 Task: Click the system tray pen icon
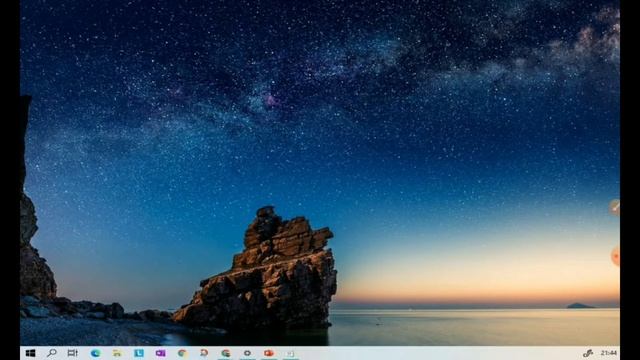(x=588, y=353)
